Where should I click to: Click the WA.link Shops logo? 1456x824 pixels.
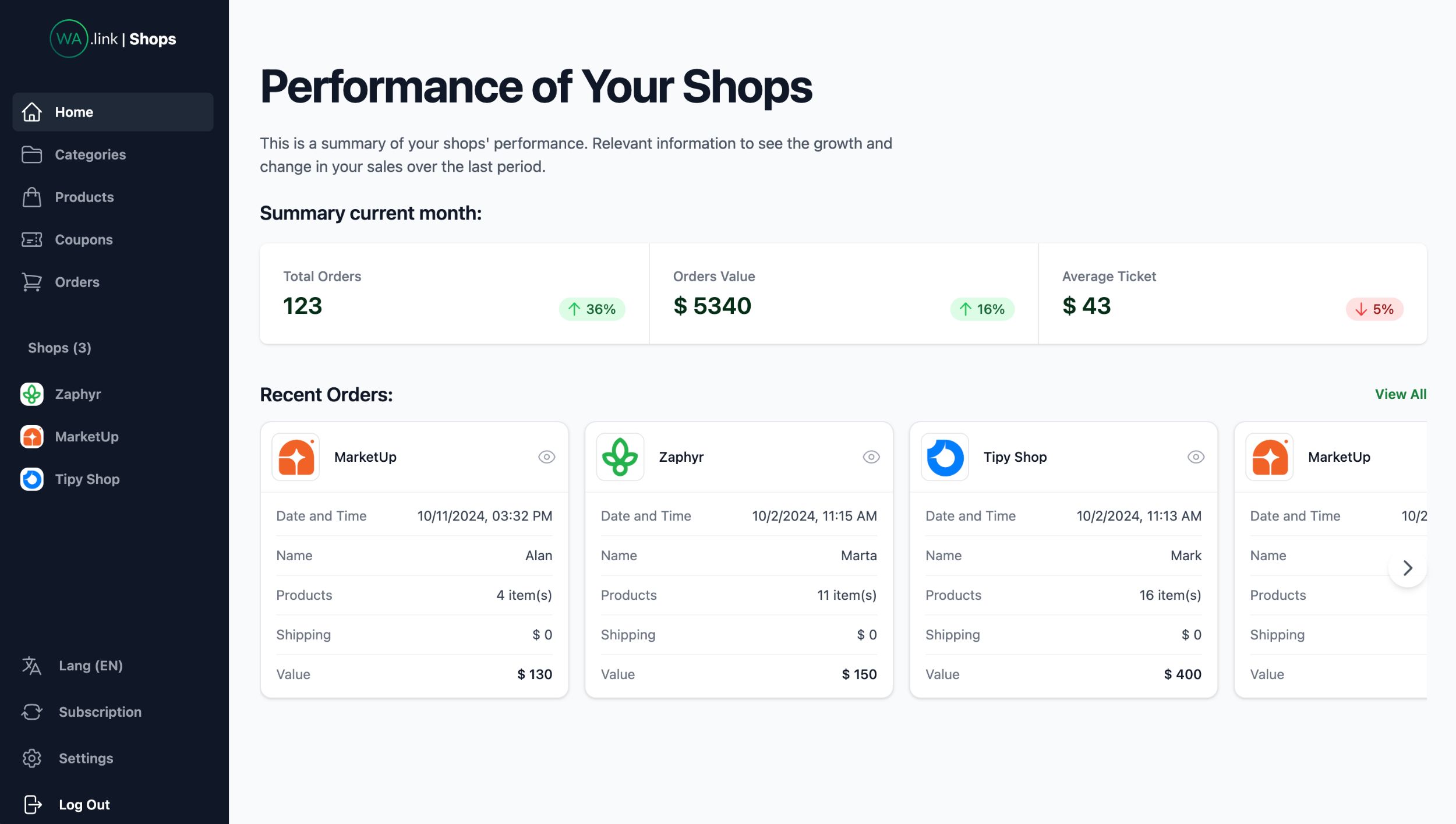[x=113, y=38]
